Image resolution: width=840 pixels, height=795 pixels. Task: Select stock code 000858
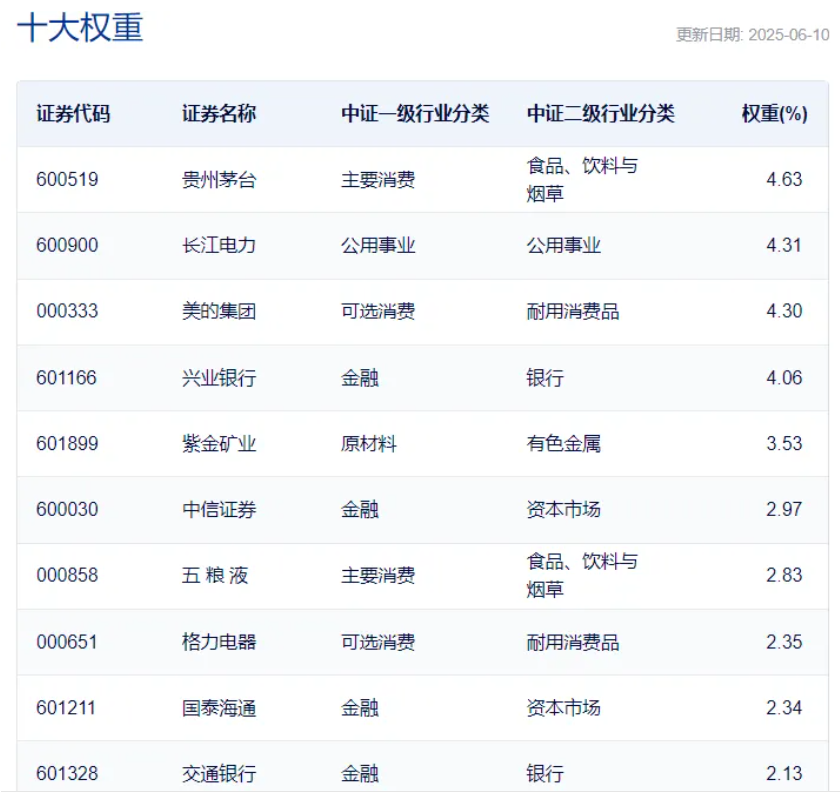pos(68,575)
